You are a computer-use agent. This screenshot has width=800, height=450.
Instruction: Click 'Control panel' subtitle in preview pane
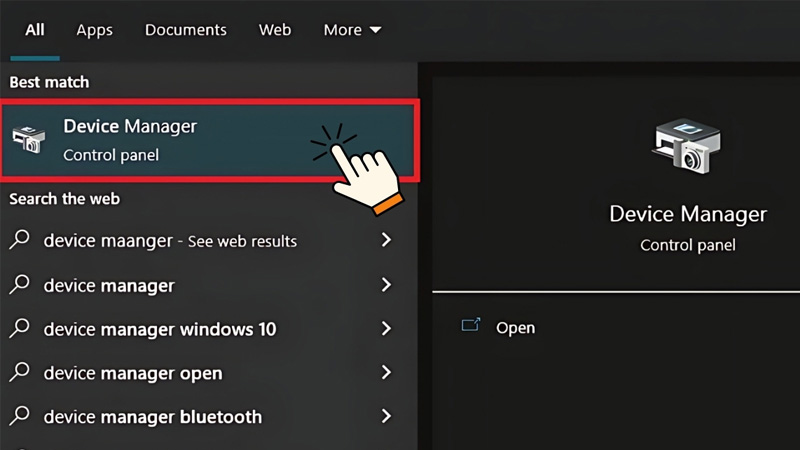coord(688,245)
